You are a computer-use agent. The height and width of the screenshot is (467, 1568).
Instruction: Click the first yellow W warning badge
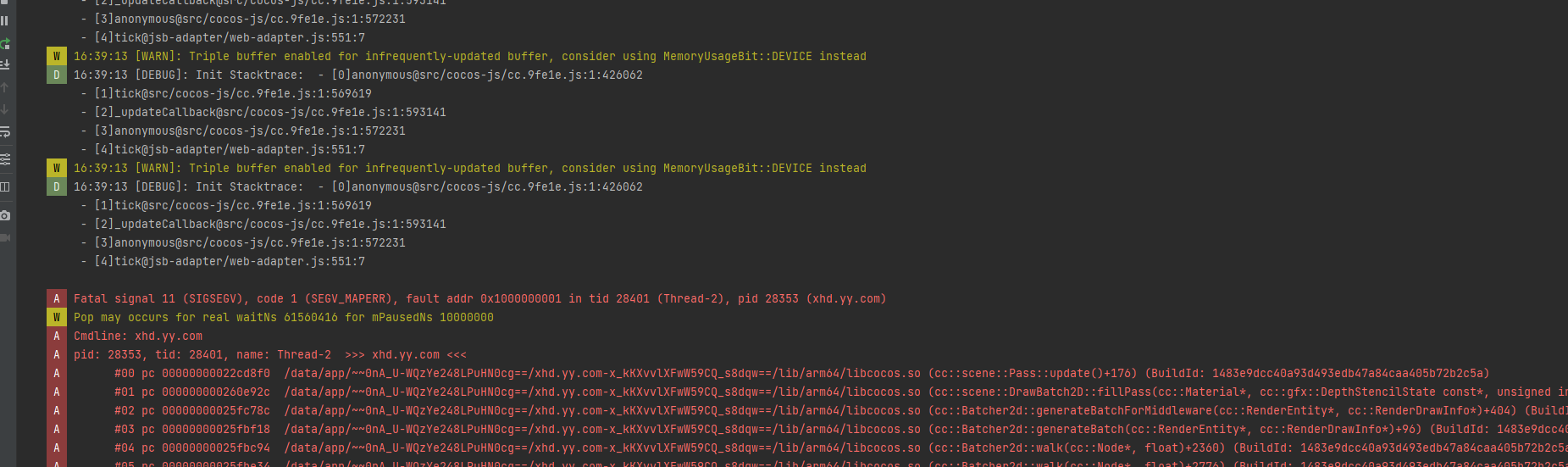point(57,56)
